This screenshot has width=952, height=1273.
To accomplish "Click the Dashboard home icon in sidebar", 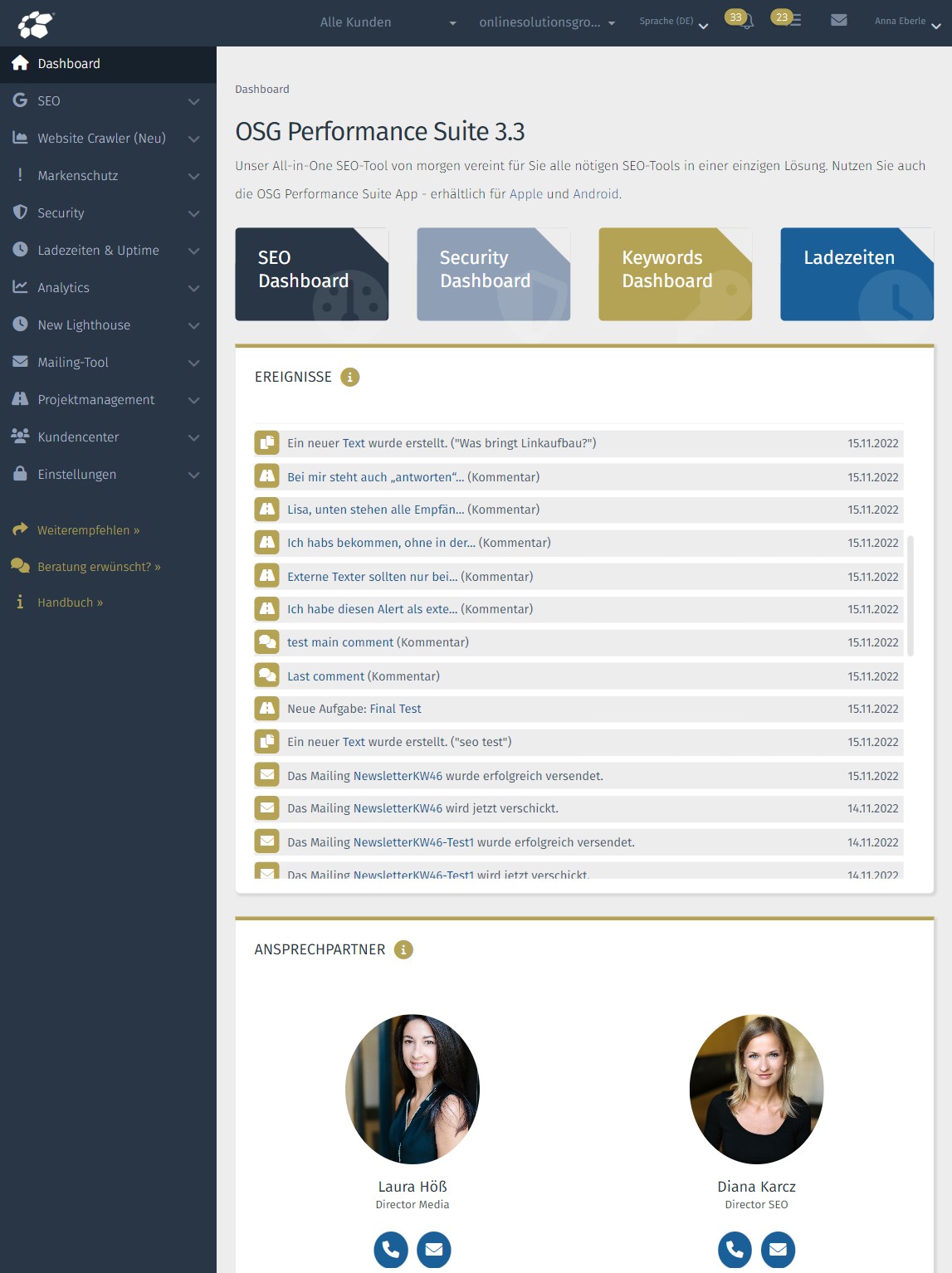I will [x=21, y=63].
